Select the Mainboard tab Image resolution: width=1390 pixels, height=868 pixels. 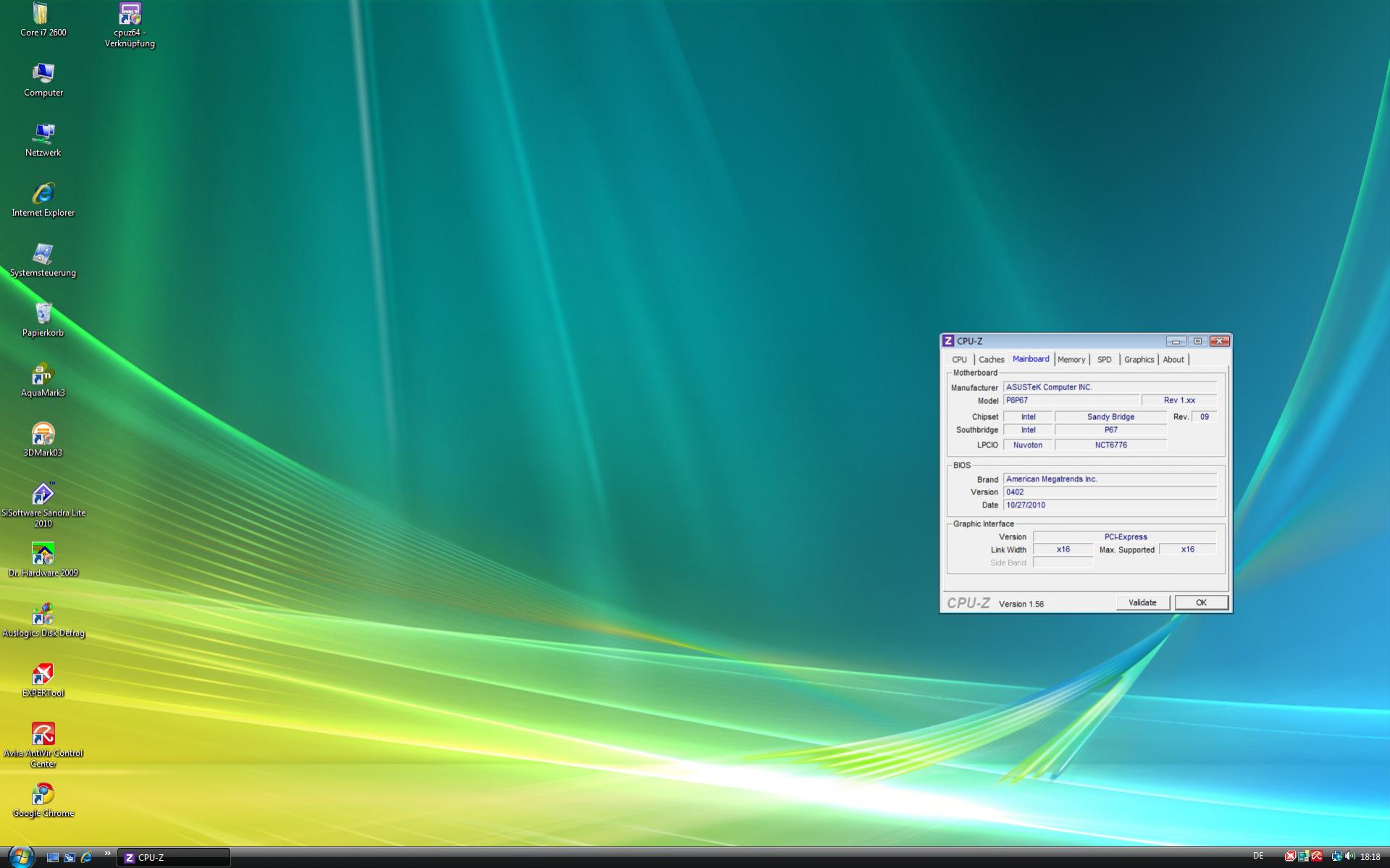coord(1031,359)
